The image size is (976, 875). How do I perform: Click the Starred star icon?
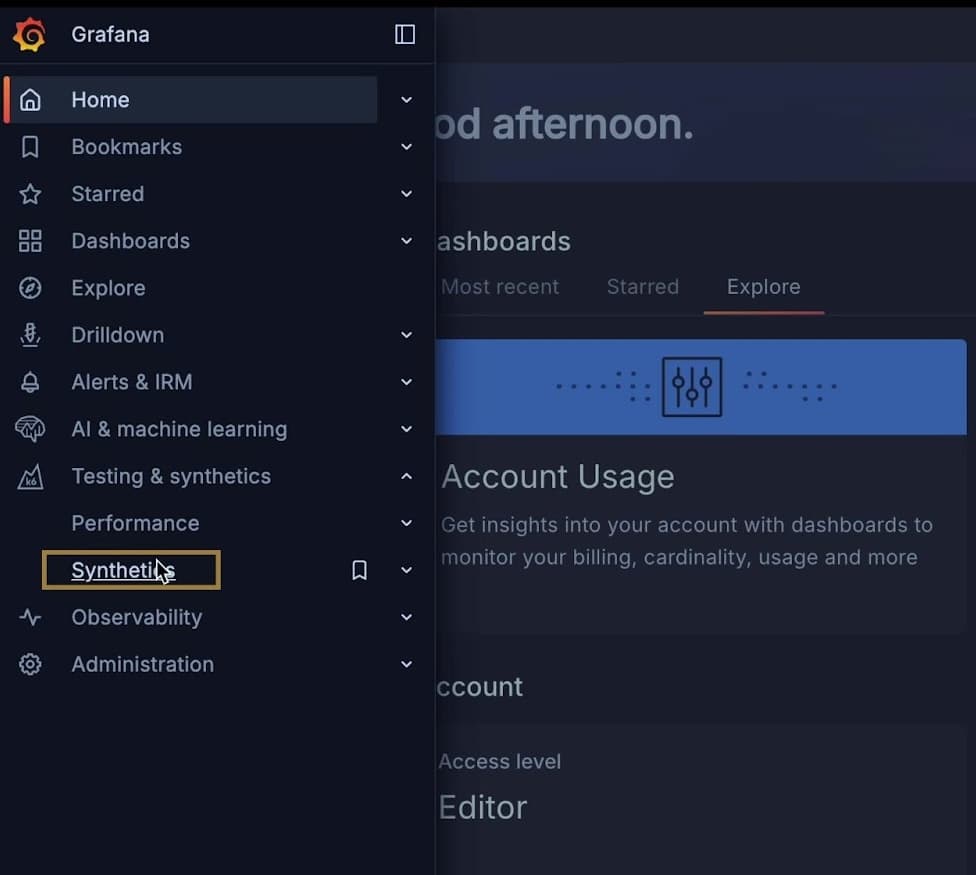pos(30,194)
